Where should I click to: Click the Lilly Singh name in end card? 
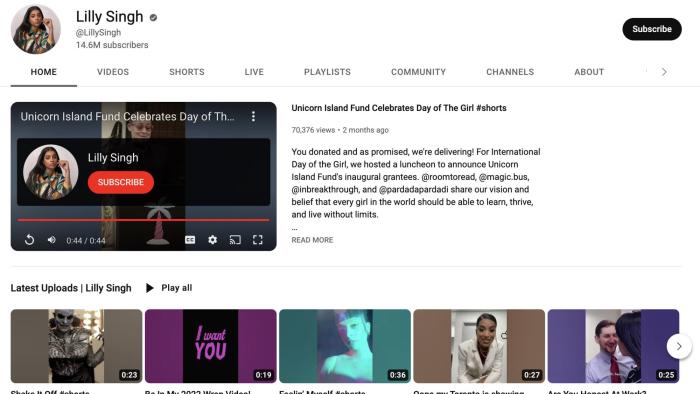[x=113, y=158]
